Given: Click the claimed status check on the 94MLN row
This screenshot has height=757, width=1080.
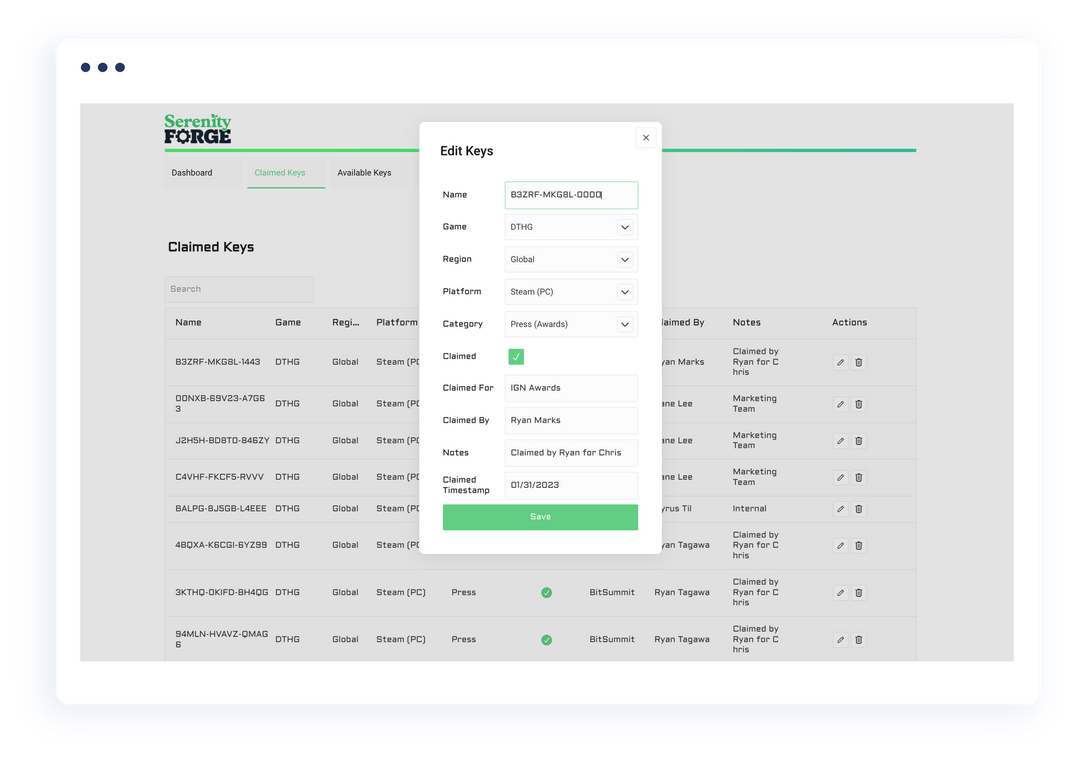Looking at the screenshot, I should pos(546,639).
